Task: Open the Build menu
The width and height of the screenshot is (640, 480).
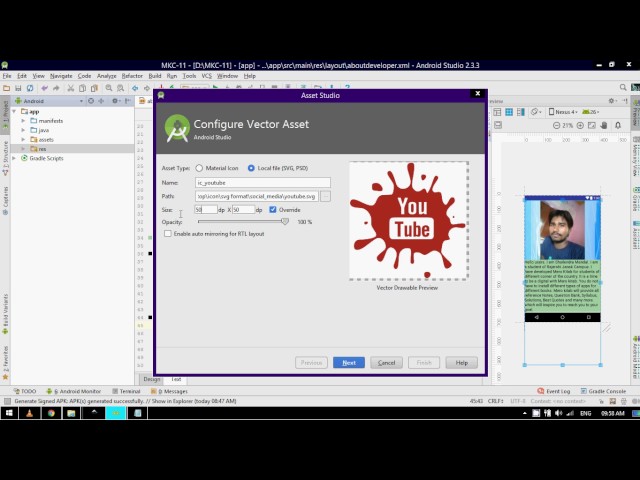Action: tap(155, 76)
